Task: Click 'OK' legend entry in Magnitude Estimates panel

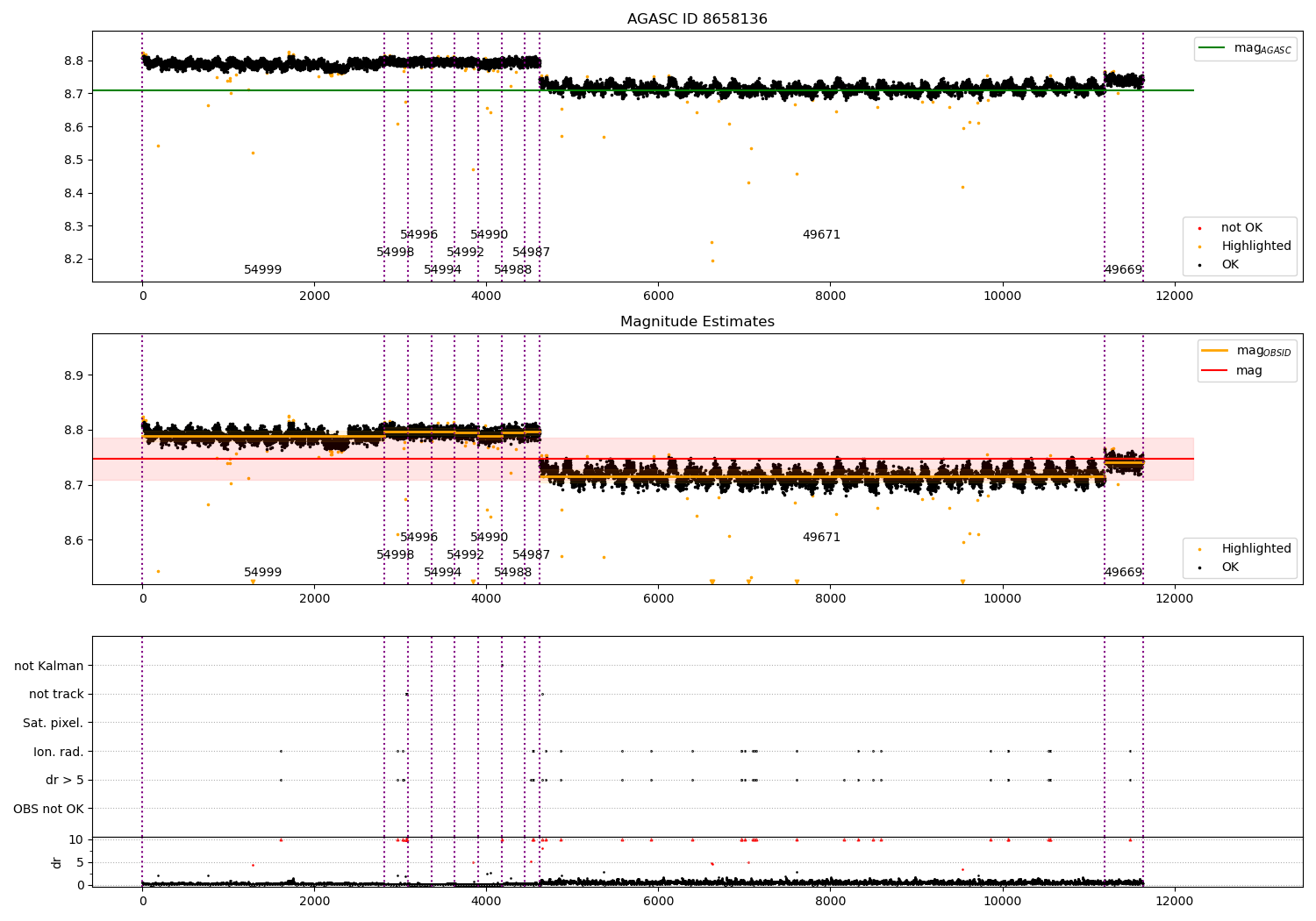Action: (x=1230, y=568)
